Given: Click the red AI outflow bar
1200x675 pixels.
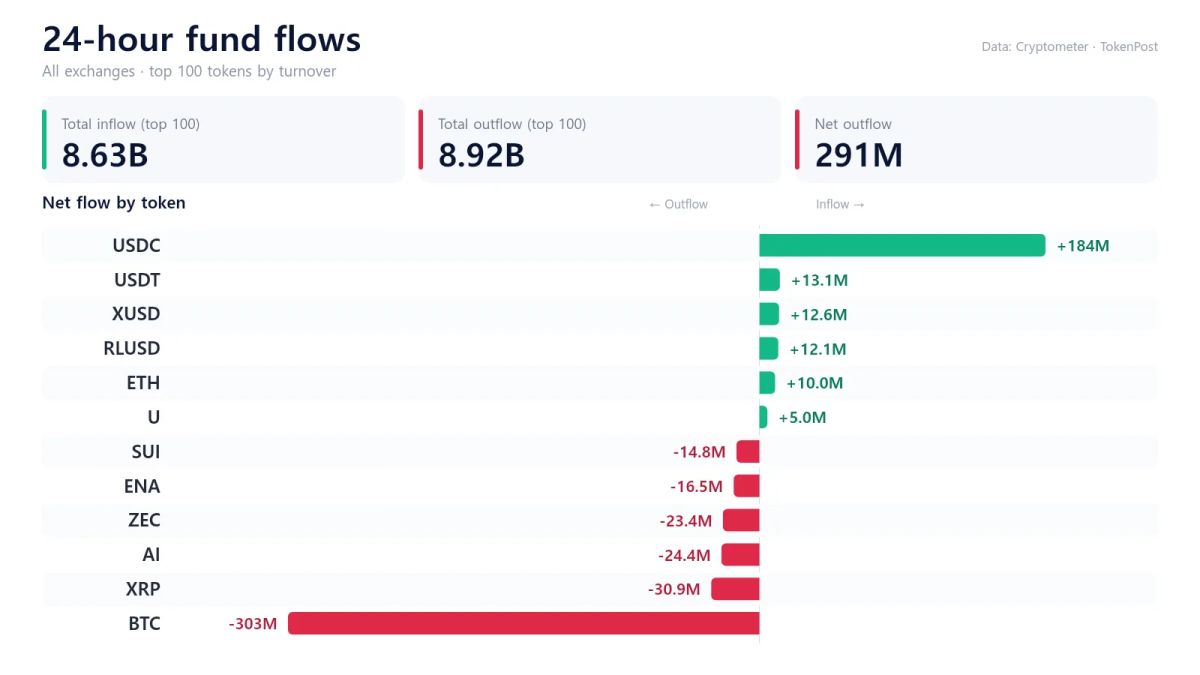Looking at the screenshot, I should pyautogui.click(x=741, y=555).
